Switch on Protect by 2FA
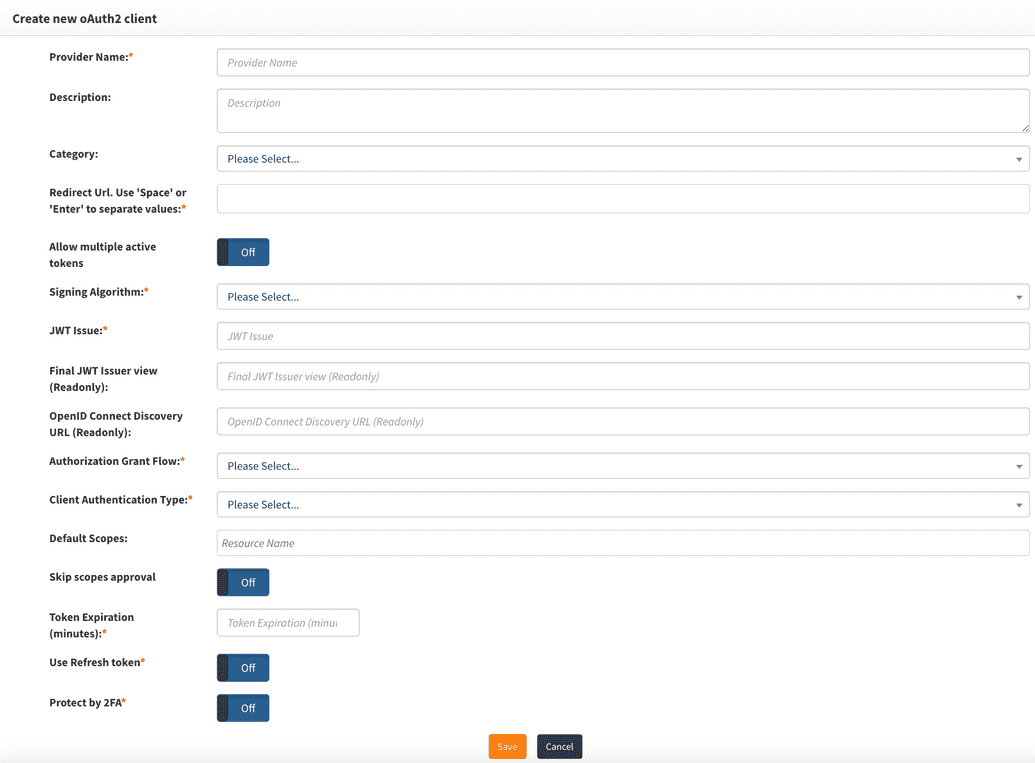The height and width of the screenshot is (763, 1035). click(x=242, y=707)
